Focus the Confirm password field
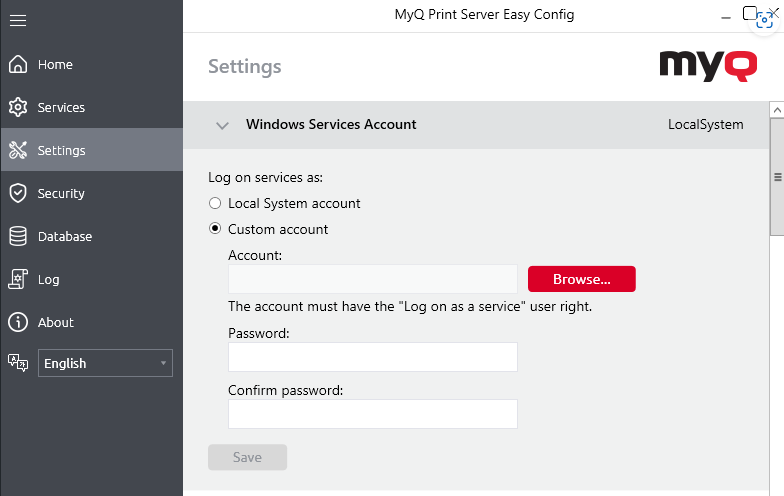Image resolution: width=784 pixels, height=496 pixels. click(373, 414)
